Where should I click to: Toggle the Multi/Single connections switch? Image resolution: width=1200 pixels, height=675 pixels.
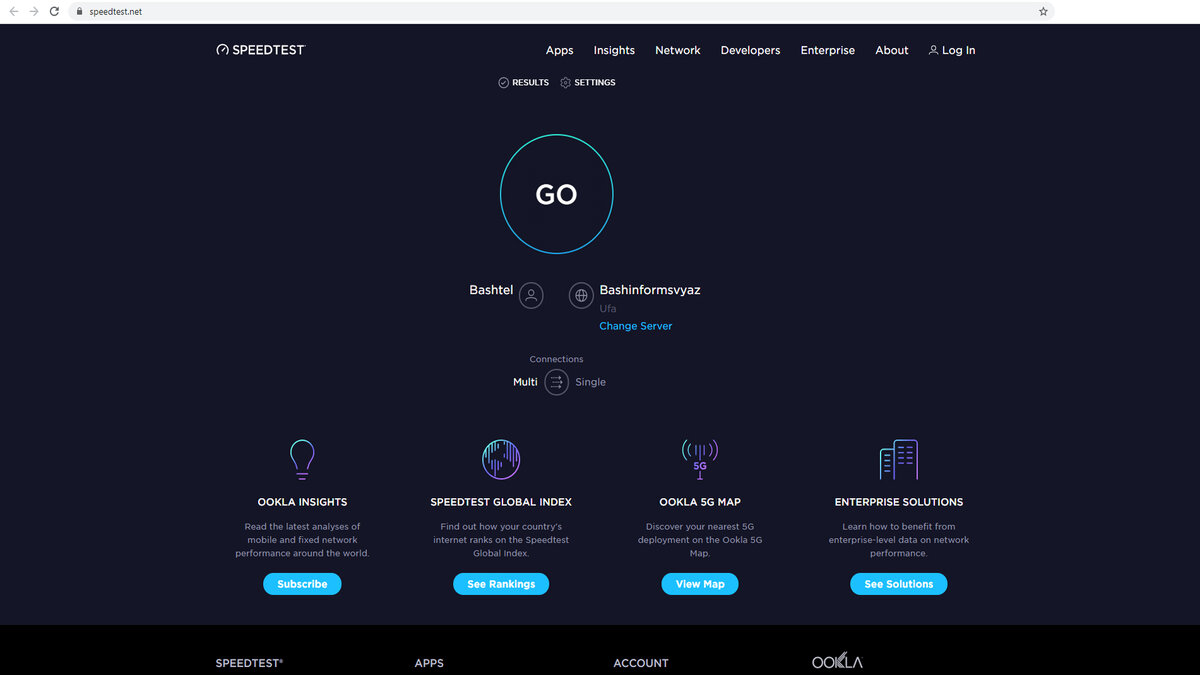(x=556, y=382)
